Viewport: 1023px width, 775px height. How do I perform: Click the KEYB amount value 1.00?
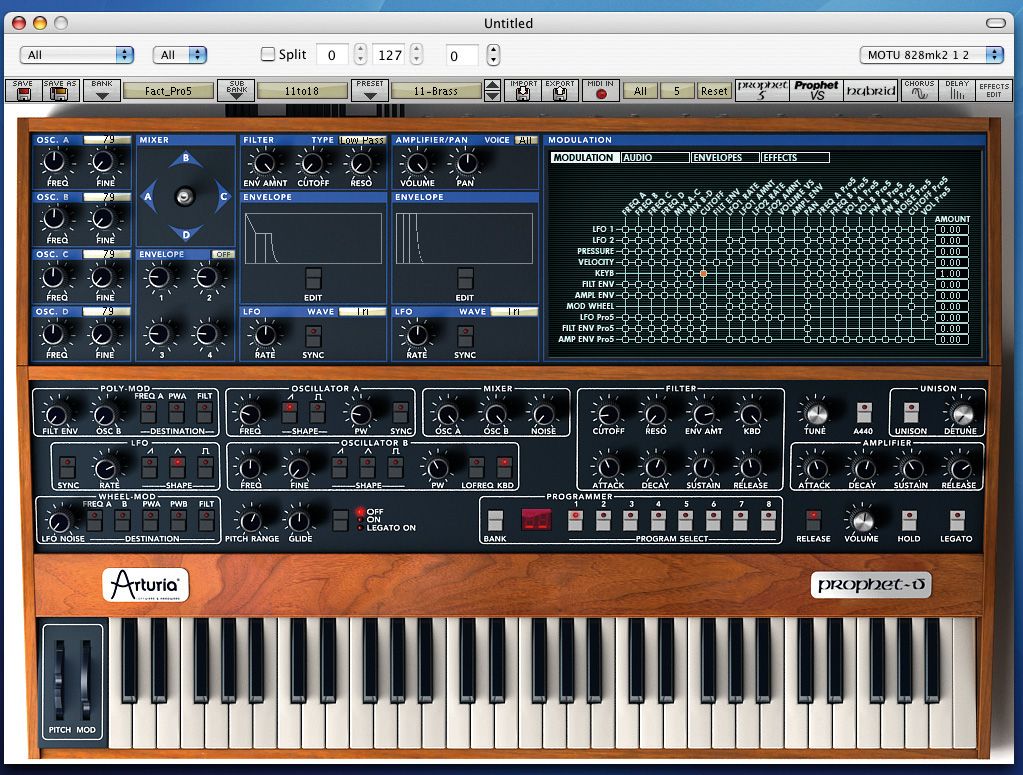pyautogui.click(x=951, y=273)
